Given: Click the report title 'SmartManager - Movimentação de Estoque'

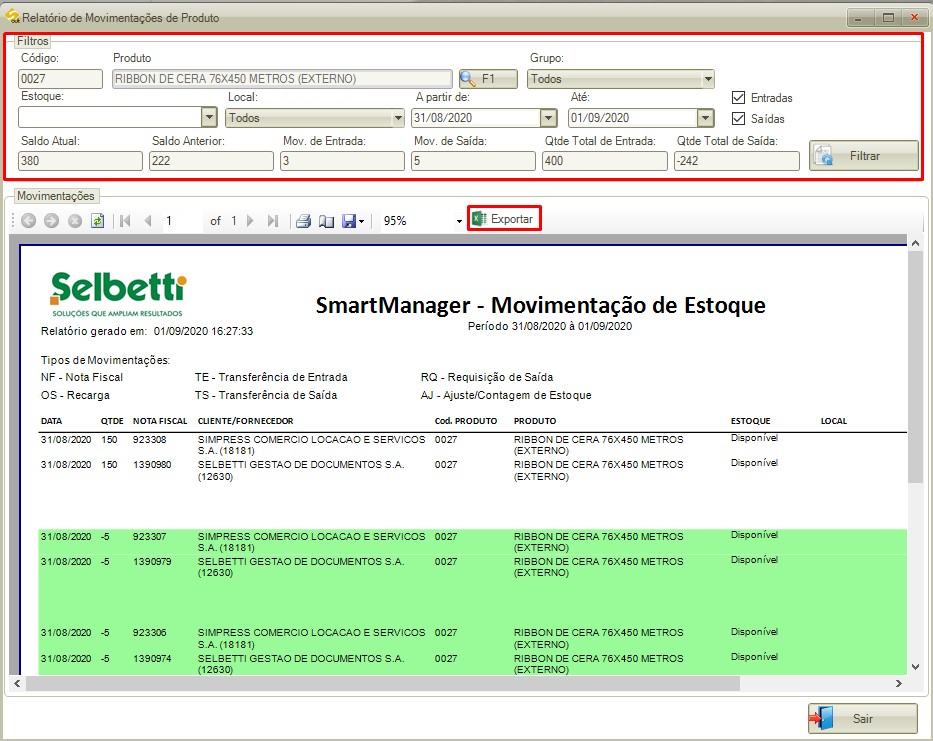Looking at the screenshot, I should (x=540, y=305).
